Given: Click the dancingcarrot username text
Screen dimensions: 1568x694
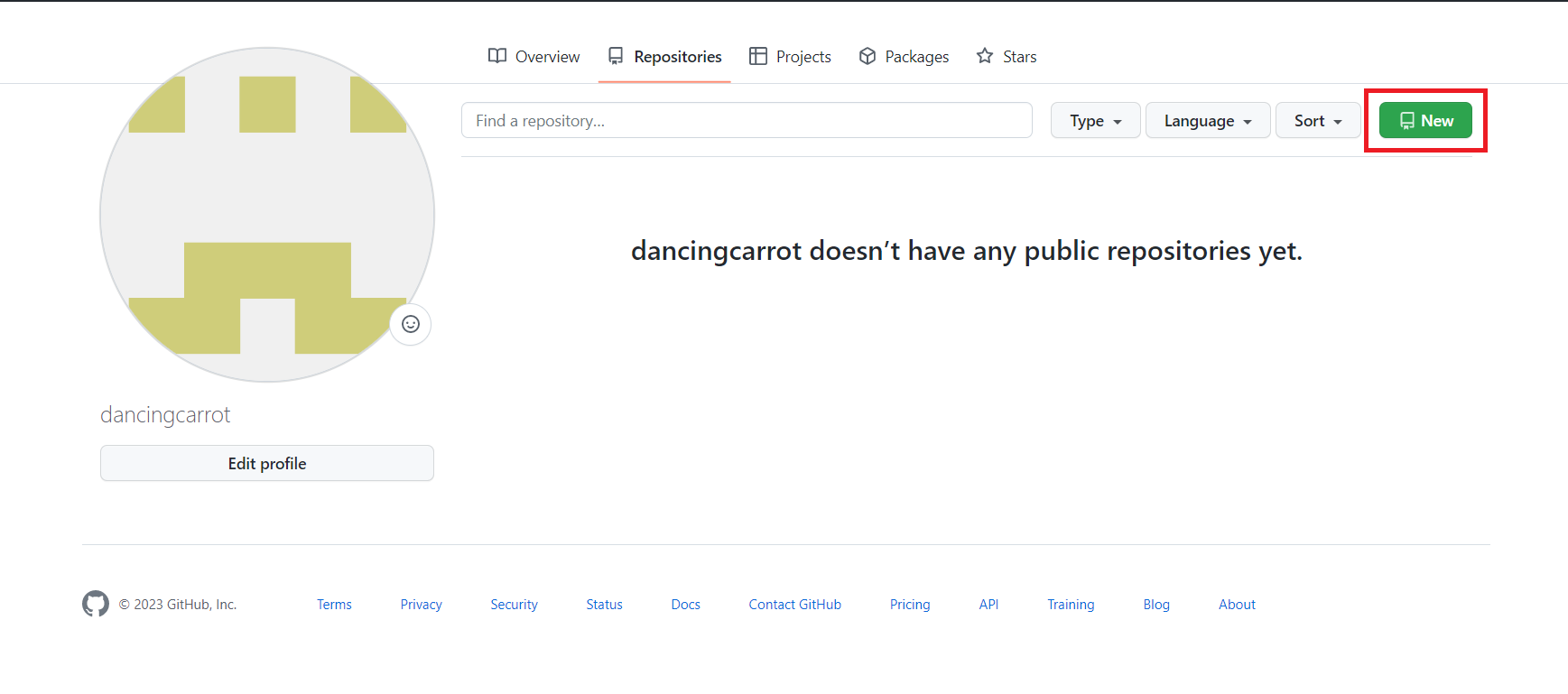Looking at the screenshot, I should click(165, 415).
